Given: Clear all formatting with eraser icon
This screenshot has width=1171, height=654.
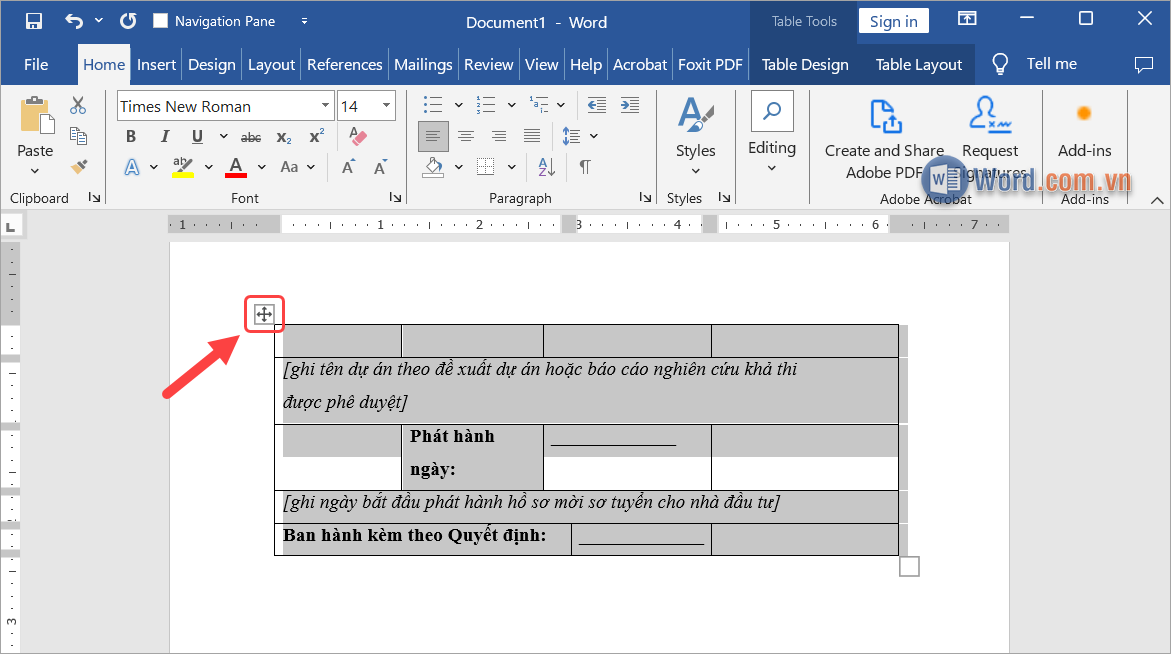Looking at the screenshot, I should (x=356, y=137).
